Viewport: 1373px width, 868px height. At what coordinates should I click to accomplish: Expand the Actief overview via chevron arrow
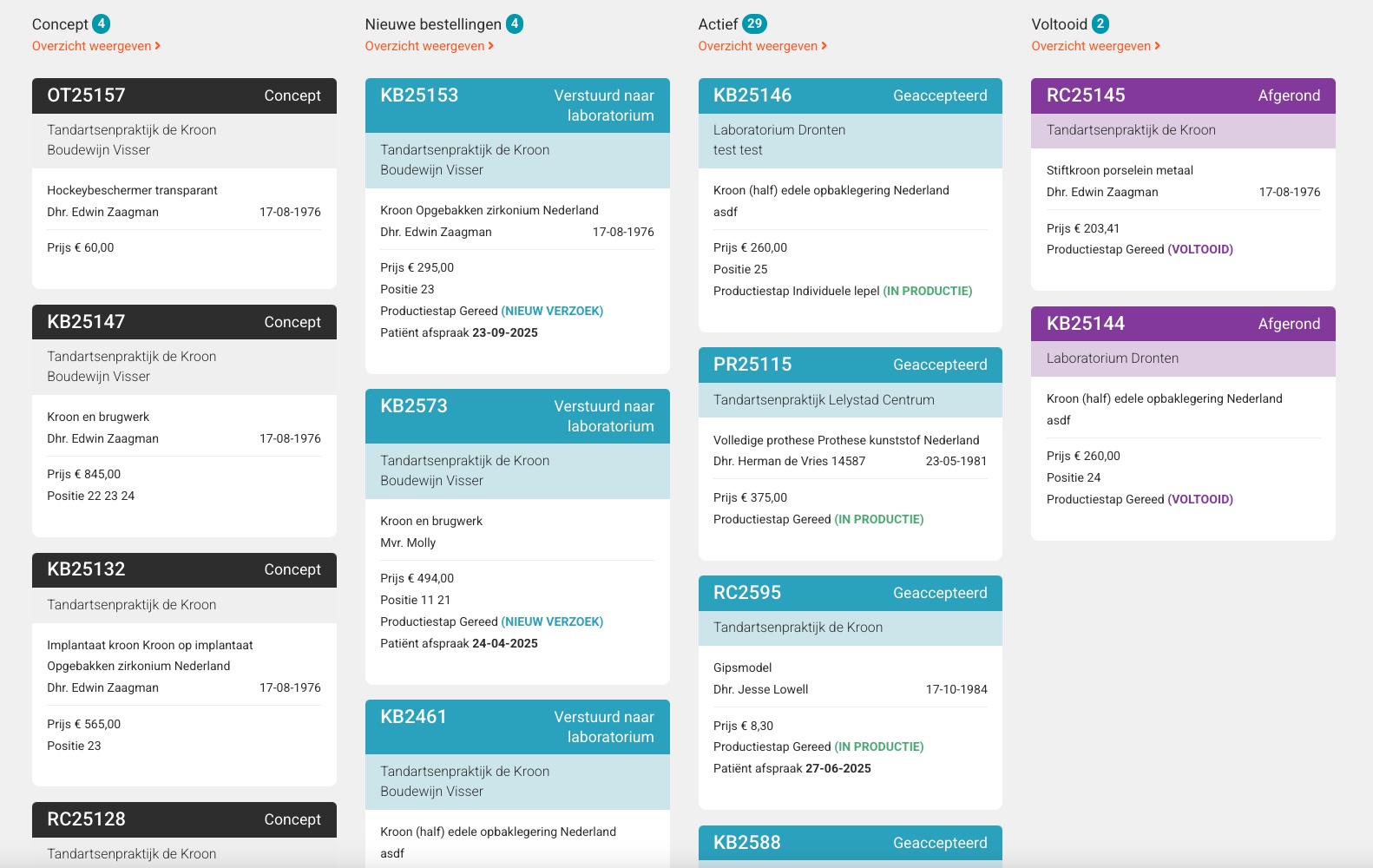pos(824,46)
